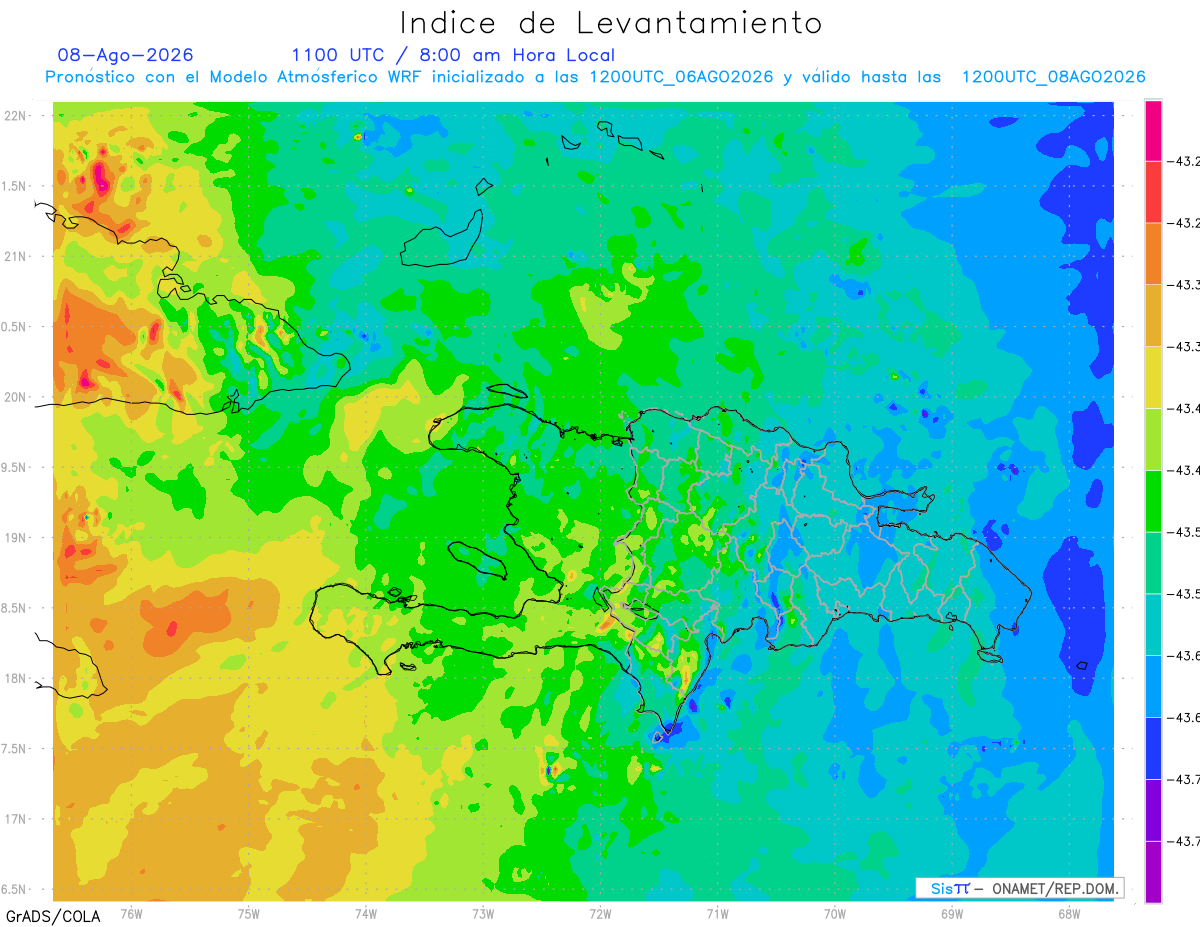The height and width of the screenshot is (927, 1200).
Task: Select the '76W' longitude label
Action: [131, 913]
